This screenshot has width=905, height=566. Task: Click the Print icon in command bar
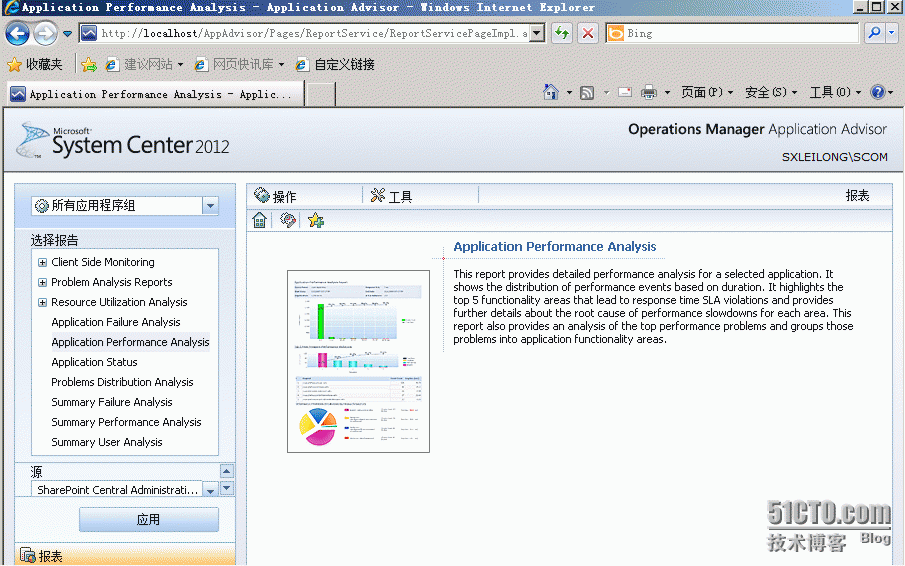click(x=649, y=92)
